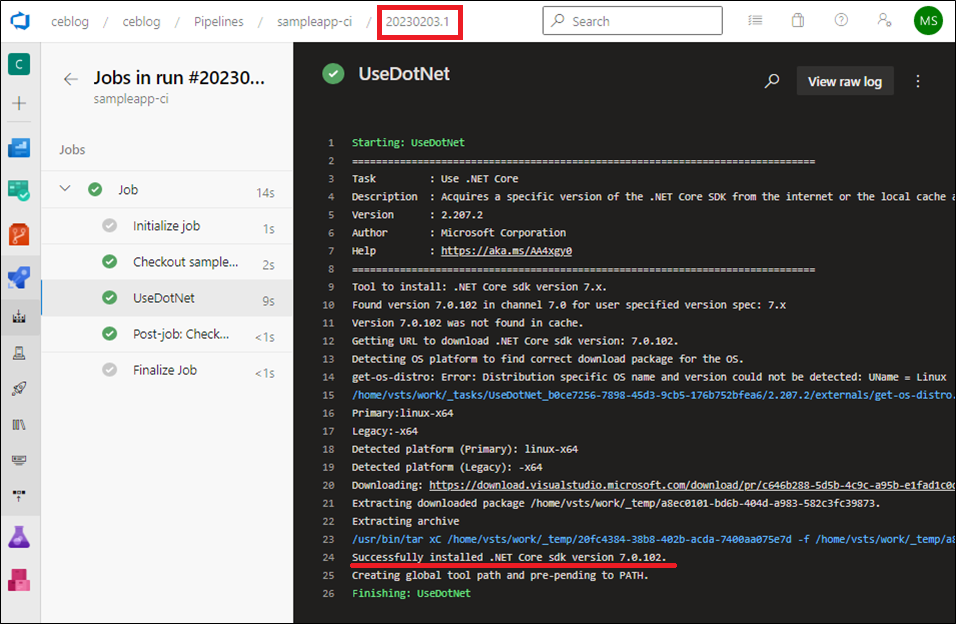Collapse the Job tree node

pyautogui.click(x=65, y=188)
